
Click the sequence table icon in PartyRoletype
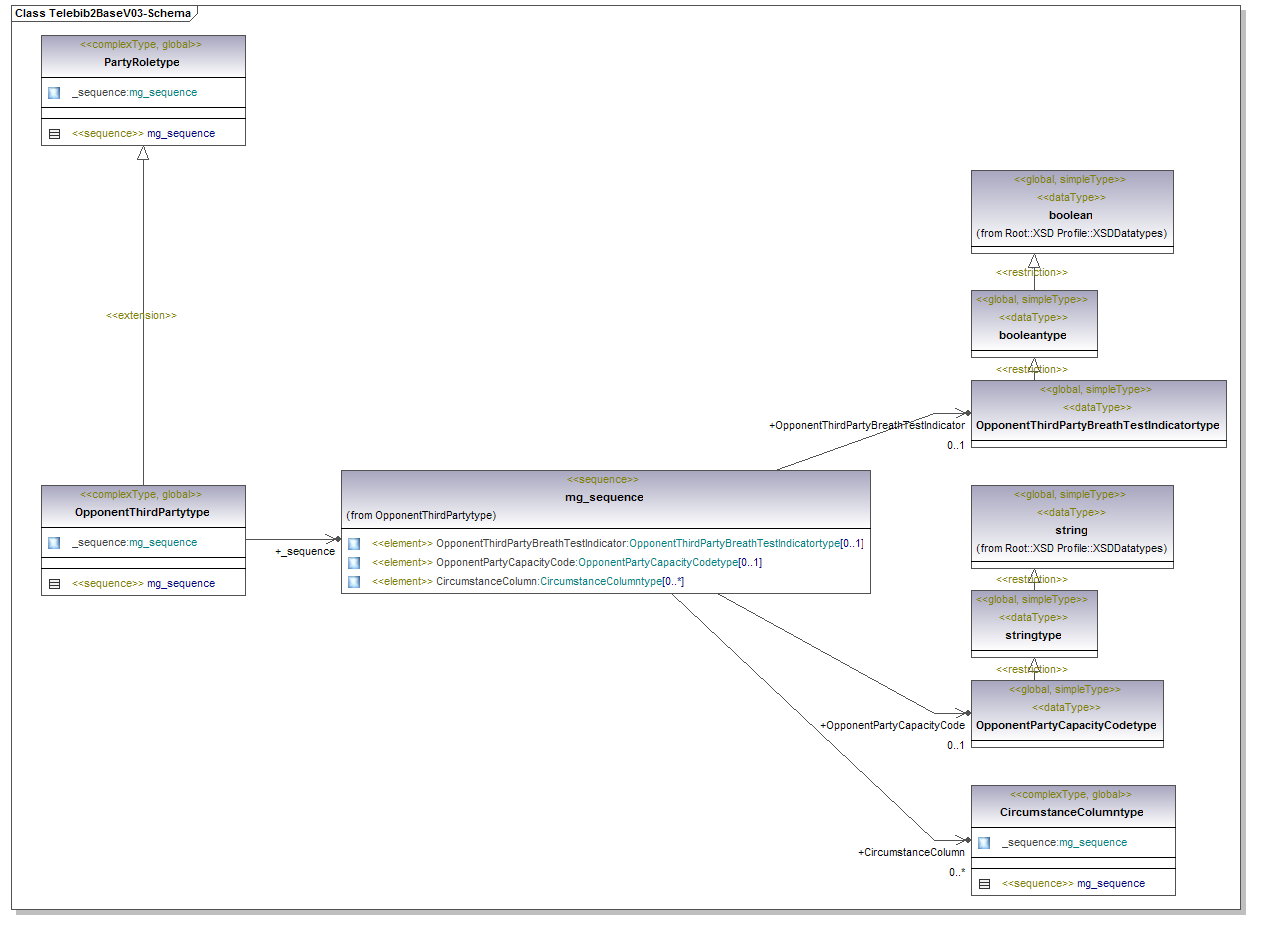54,133
